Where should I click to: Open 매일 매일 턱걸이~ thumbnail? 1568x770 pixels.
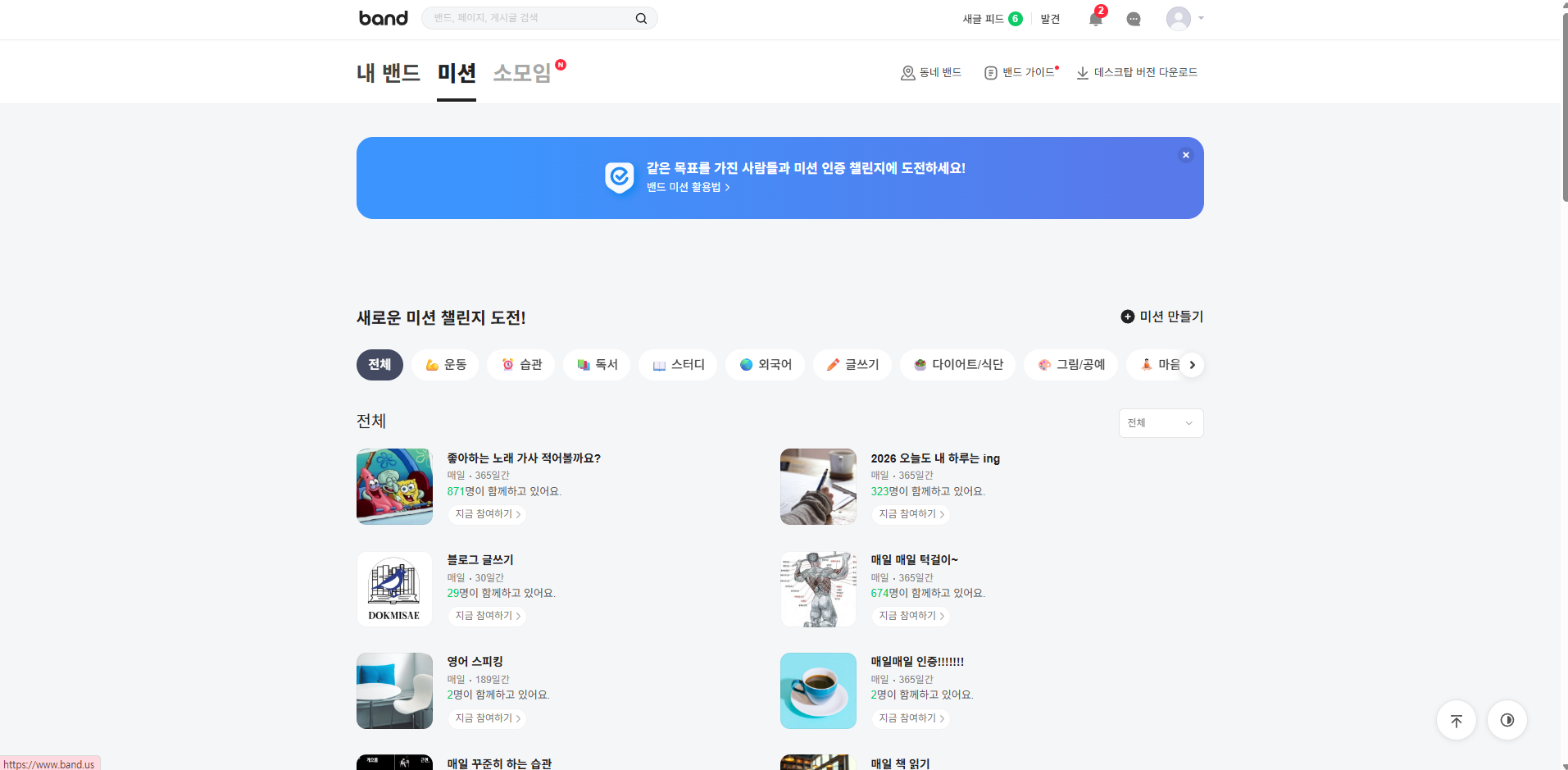(x=818, y=589)
